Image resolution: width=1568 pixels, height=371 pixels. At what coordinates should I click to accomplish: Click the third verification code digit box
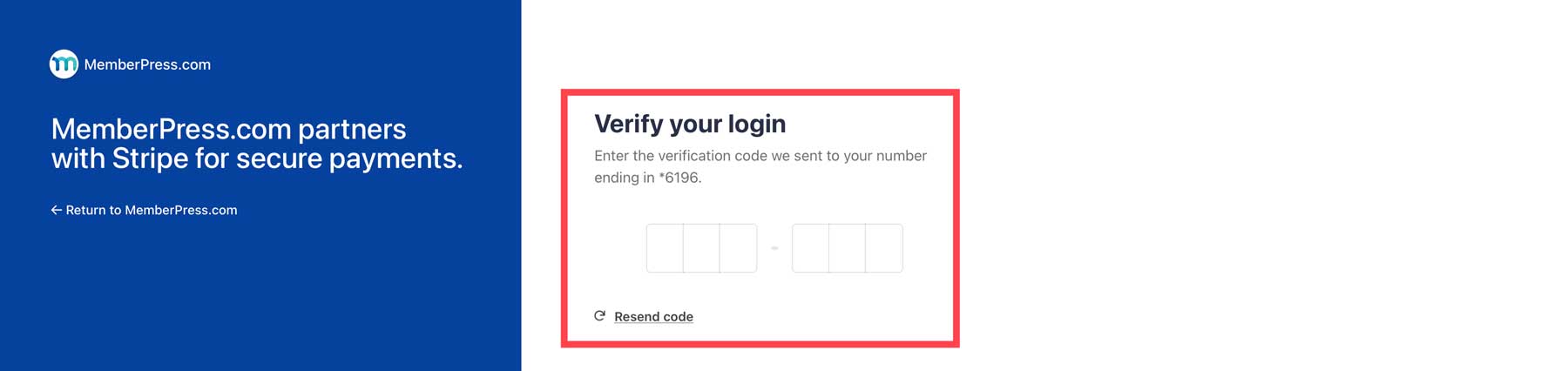[x=738, y=248]
